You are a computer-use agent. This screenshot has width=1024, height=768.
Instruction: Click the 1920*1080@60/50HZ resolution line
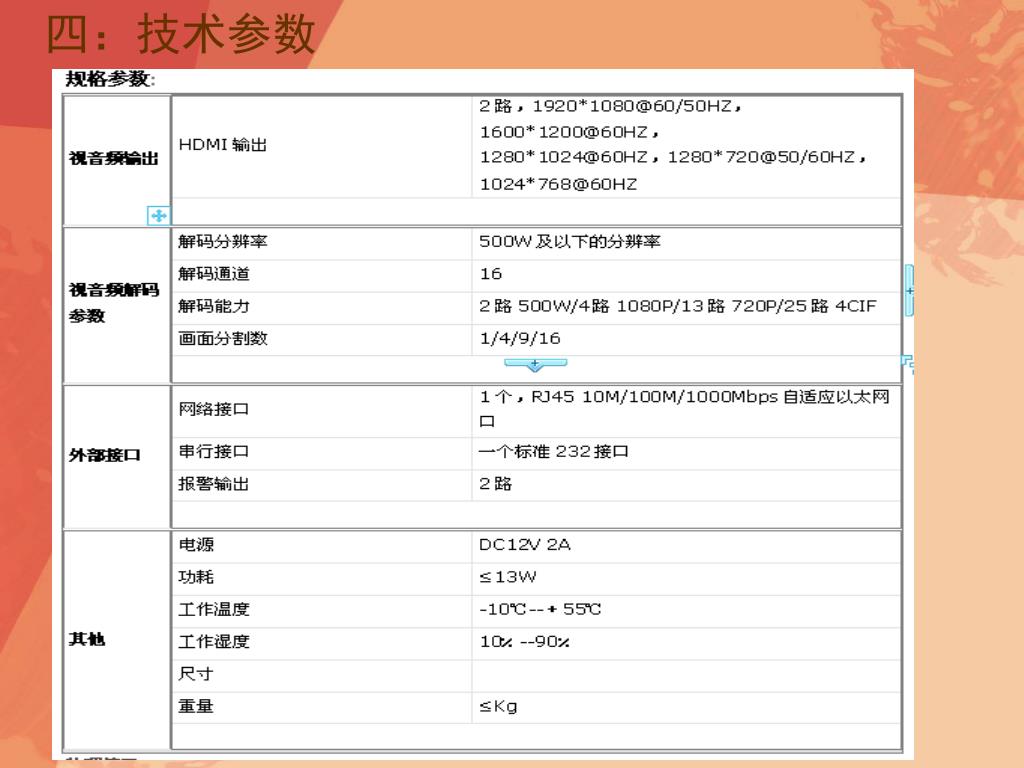611,106
